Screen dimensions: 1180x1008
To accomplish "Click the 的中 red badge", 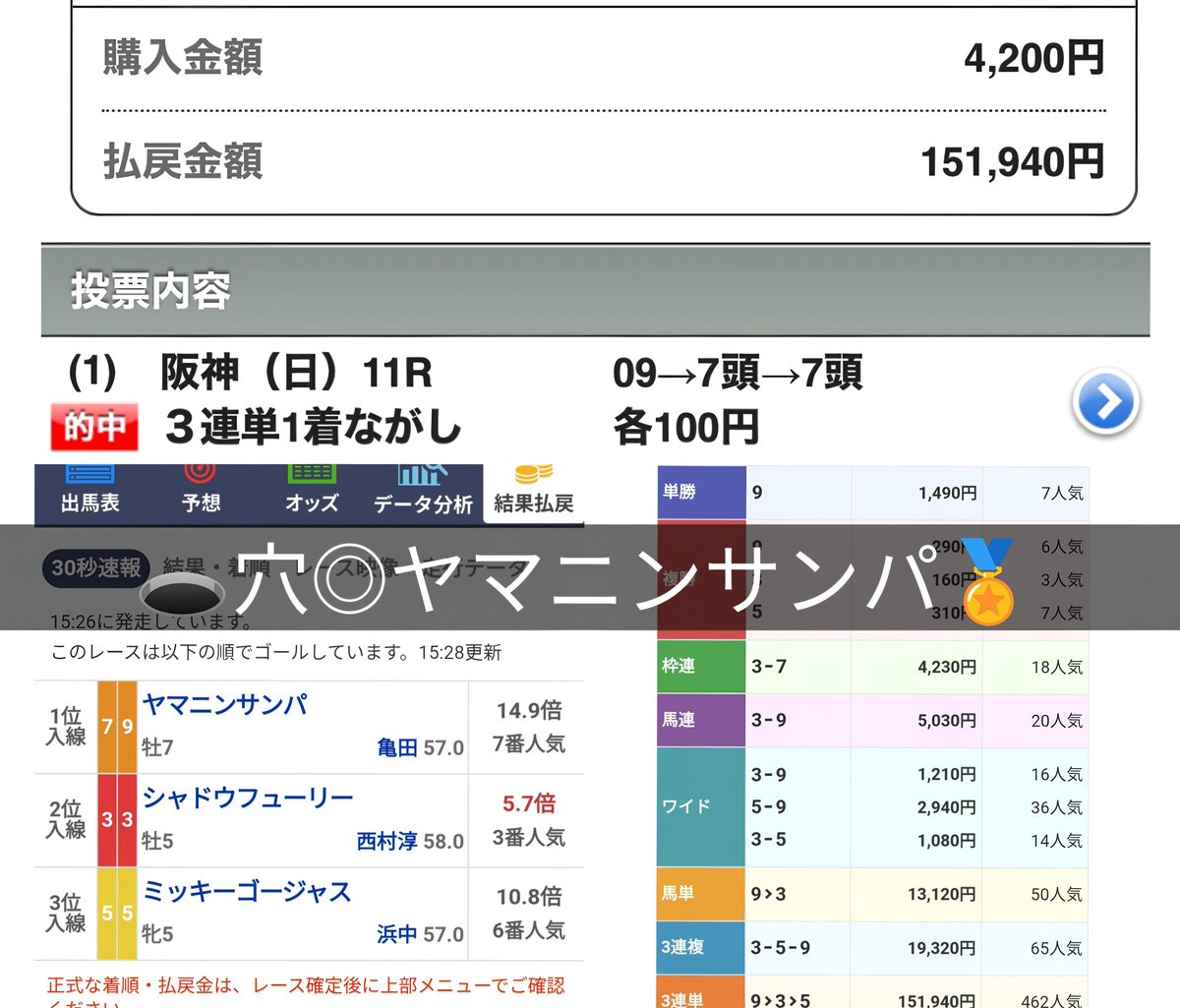I will coord(94,428).
